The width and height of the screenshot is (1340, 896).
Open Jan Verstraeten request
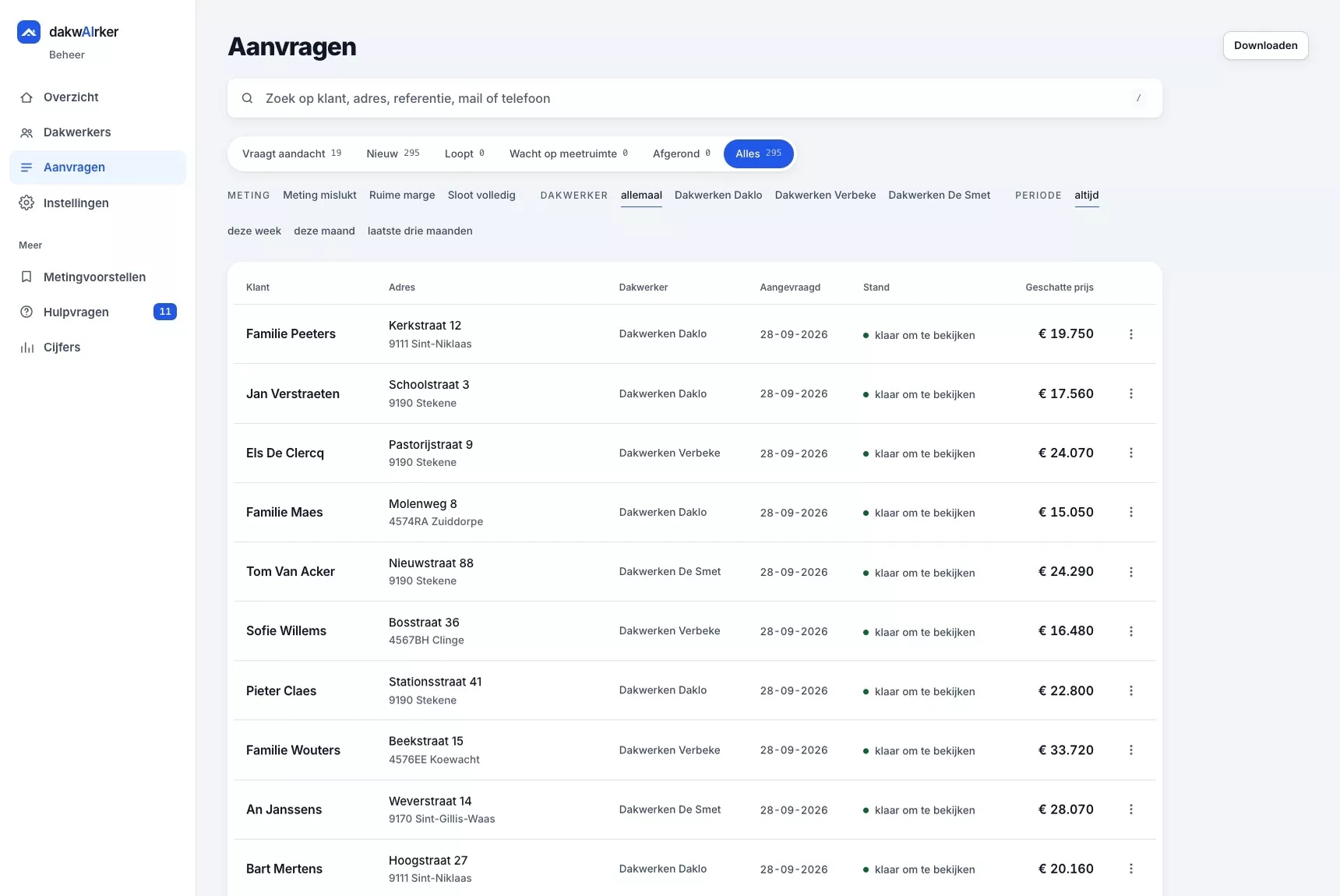tap(695, 393)
